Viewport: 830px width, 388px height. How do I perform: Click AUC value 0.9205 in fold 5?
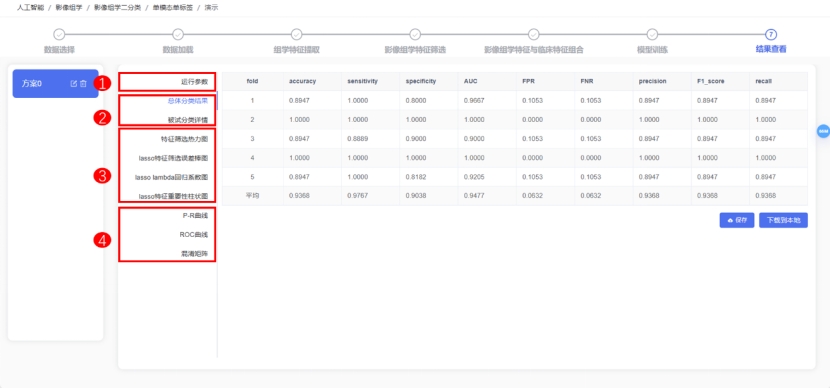[x=474, y=177]
